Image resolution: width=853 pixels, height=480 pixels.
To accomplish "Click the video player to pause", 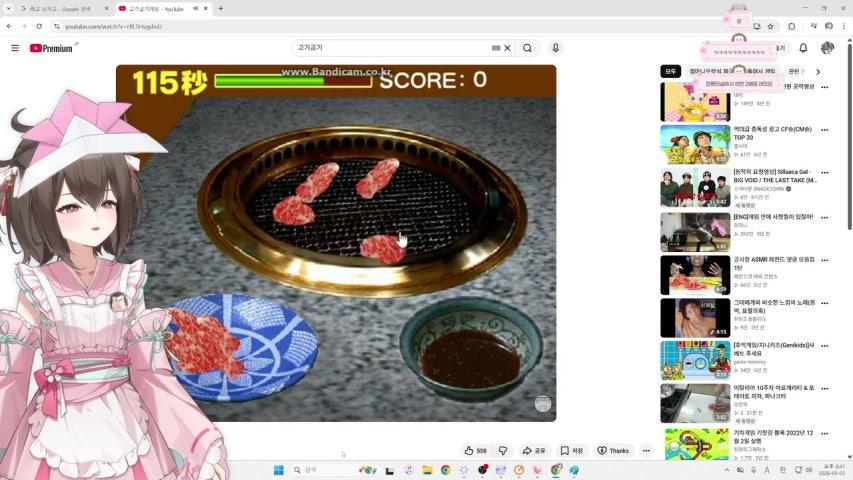I will tap(336, 243).
